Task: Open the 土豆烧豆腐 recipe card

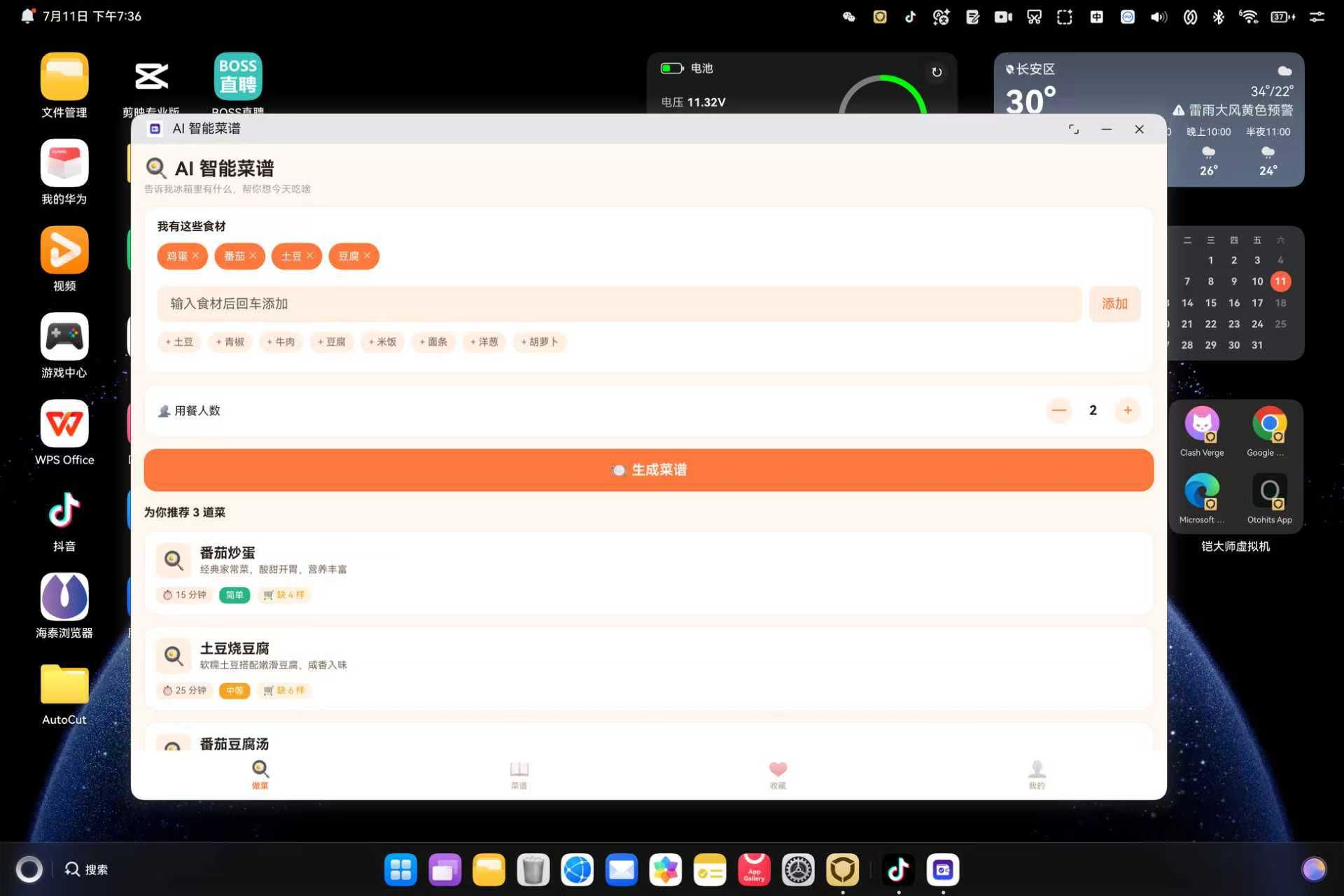Action: 649,668
